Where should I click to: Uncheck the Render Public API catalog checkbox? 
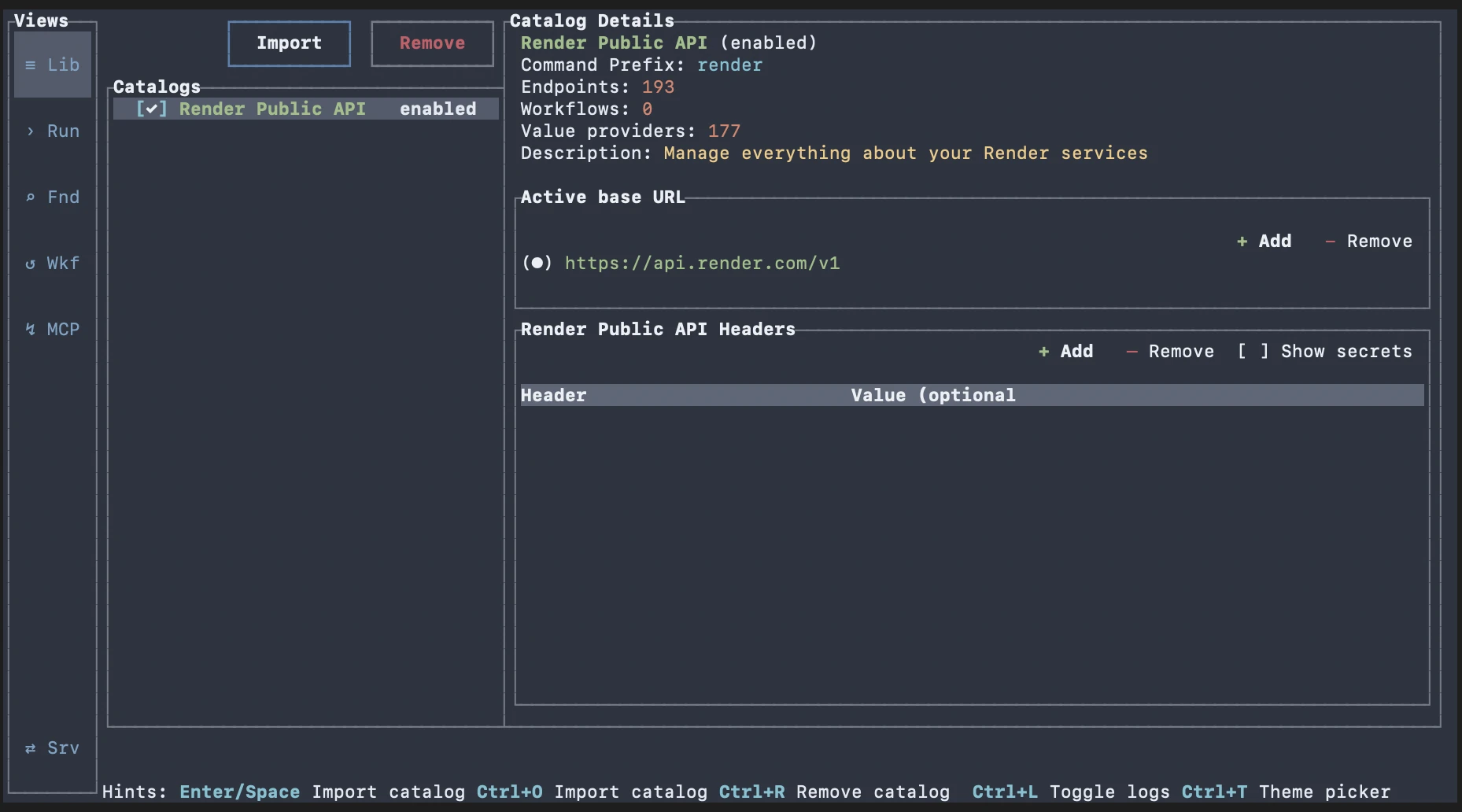pyautogui.click(x=151, y=109)
